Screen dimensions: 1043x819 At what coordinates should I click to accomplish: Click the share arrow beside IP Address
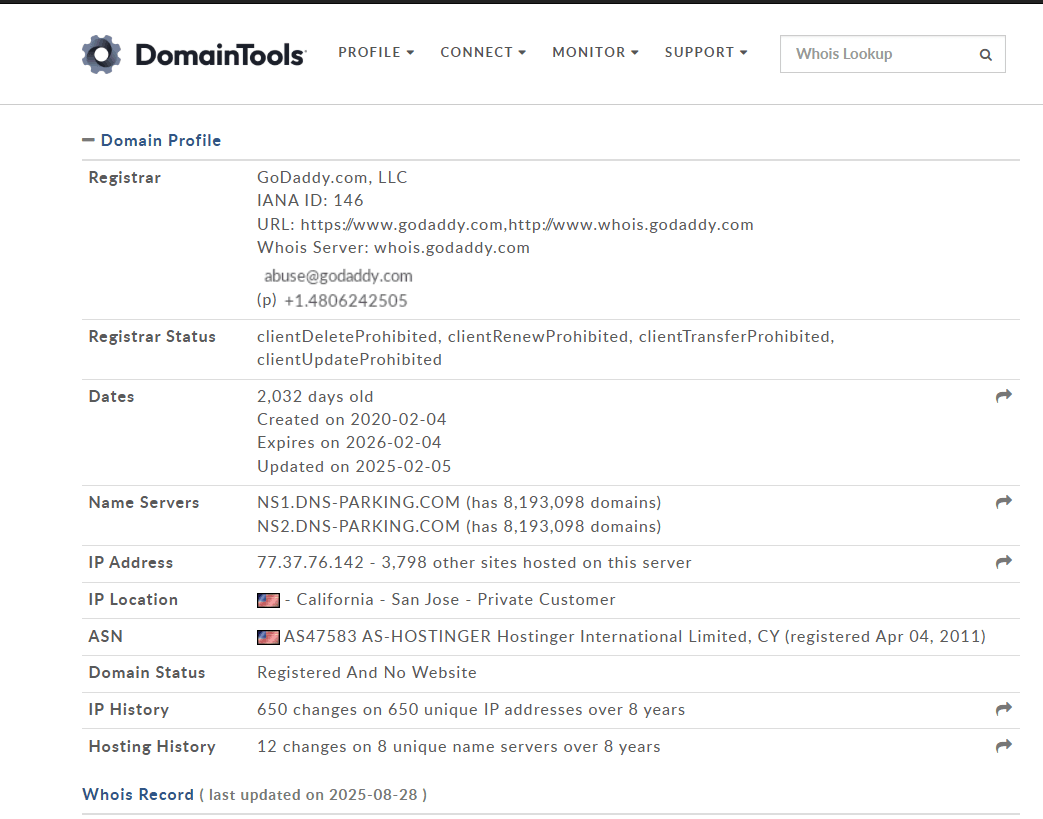(1003, 562)
